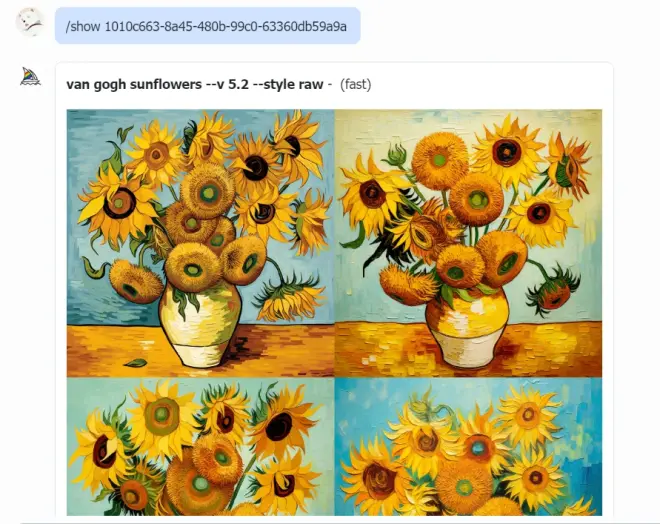Open the top-right sunflower painting with cream background
The height and width of the screenshot is (524, 660).
pyautogui.click(x=468, y=243)
